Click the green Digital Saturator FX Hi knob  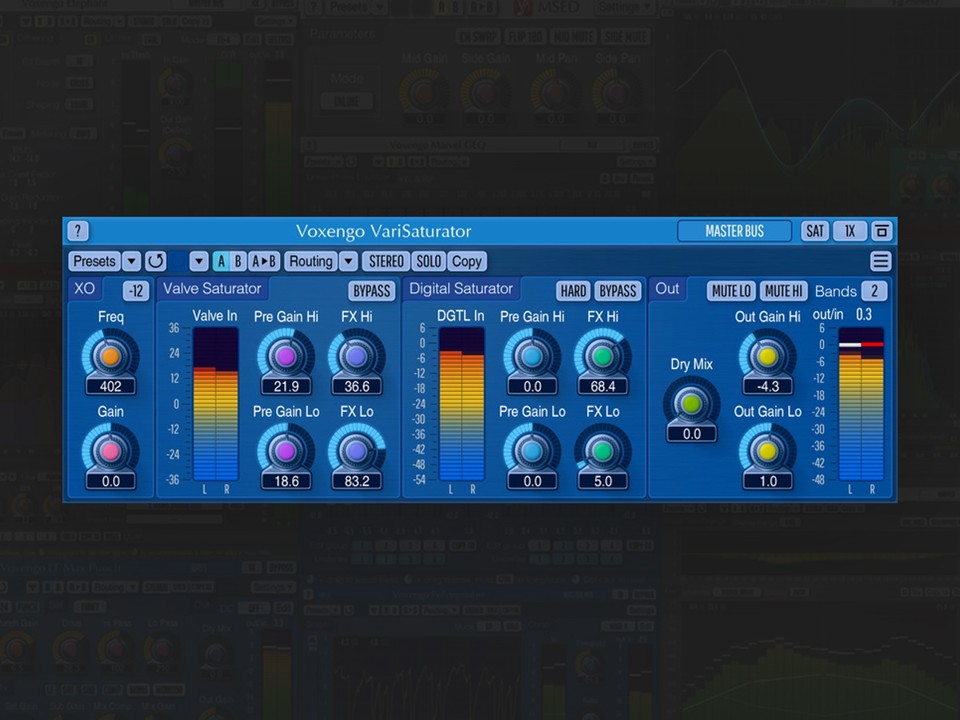(602, 356)
